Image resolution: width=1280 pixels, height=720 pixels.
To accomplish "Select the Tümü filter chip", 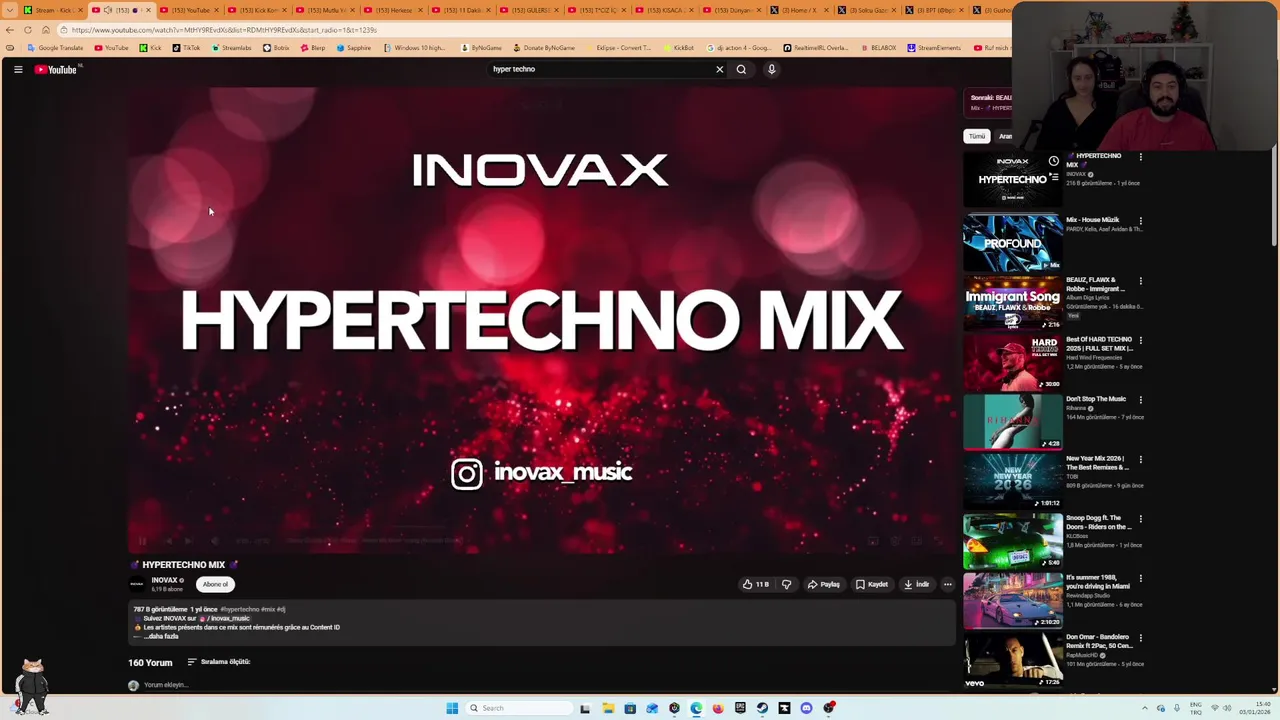I will [976, 136].
